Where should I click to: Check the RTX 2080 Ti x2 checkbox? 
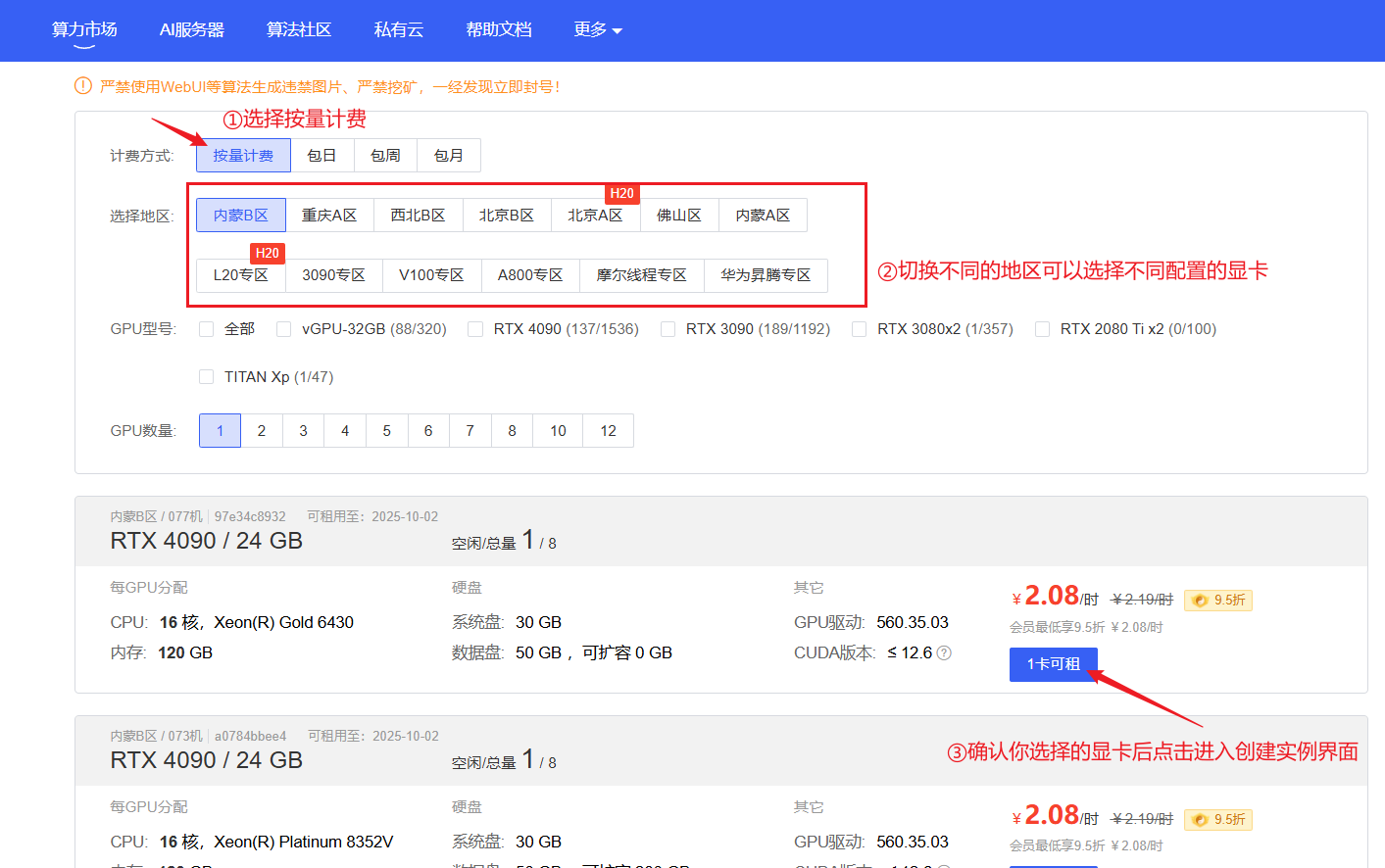[1043, 329]
